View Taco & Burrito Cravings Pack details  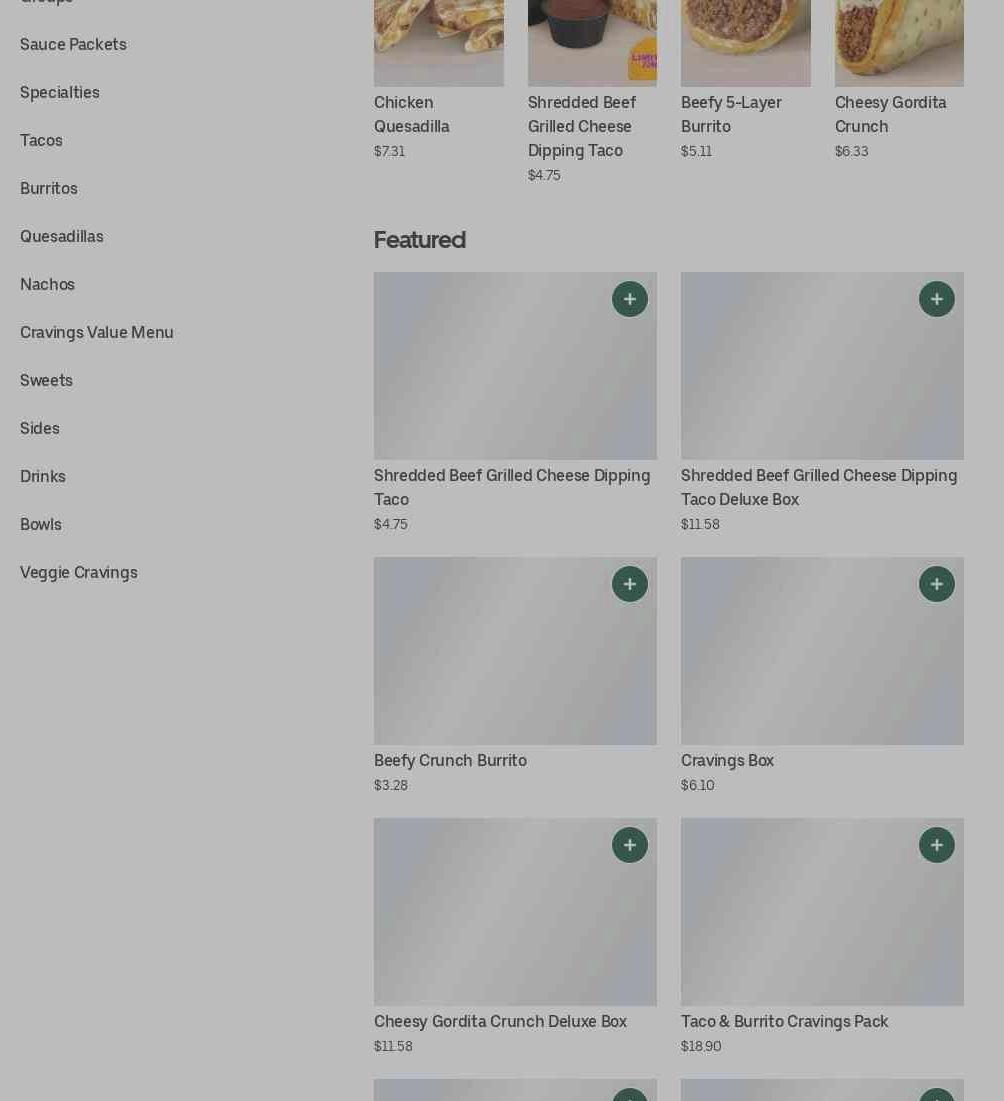[x=784, y=1021]
